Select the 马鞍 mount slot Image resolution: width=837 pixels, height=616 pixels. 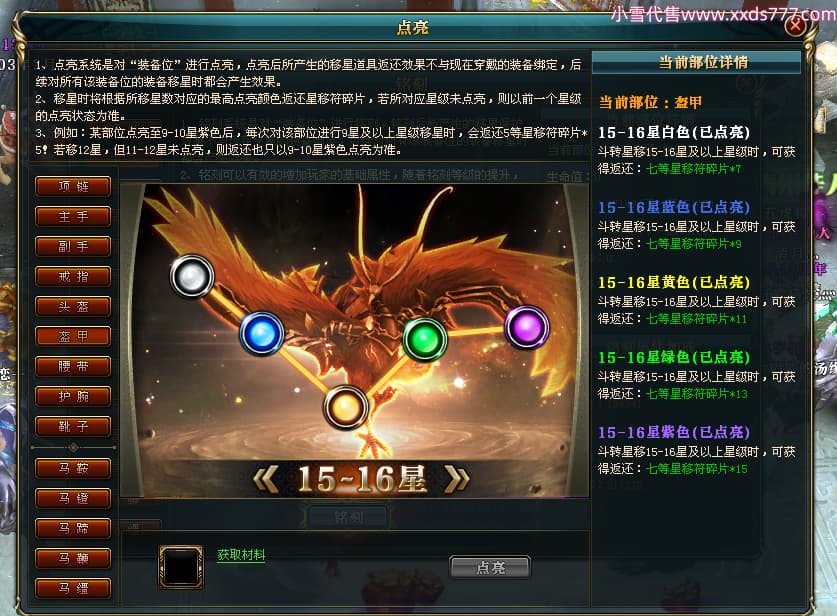click(73, 468)
